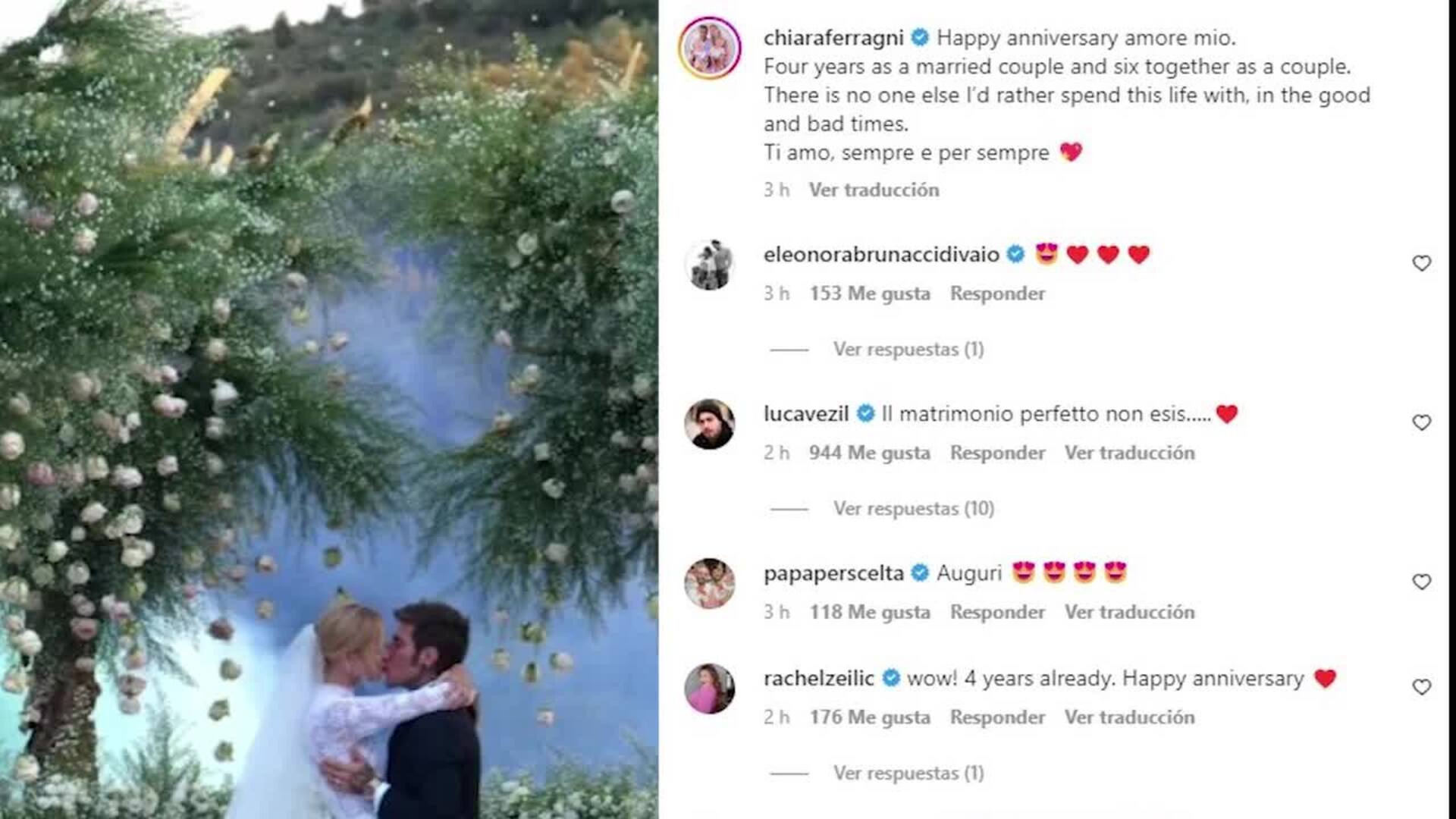The width and height of the screenshot is (1456, 819).
Task: Open papaperscelta's profile avatar
Action: (x=710, y=583)
